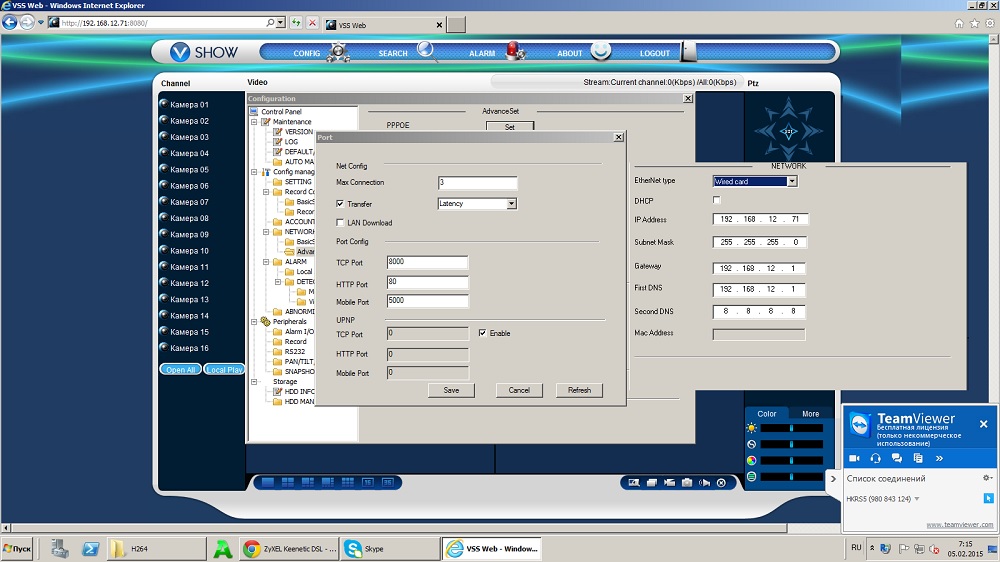Toggle the UPNP Enable checkbox
This screenshot has width=1000, height=562.
click(482, 333)
